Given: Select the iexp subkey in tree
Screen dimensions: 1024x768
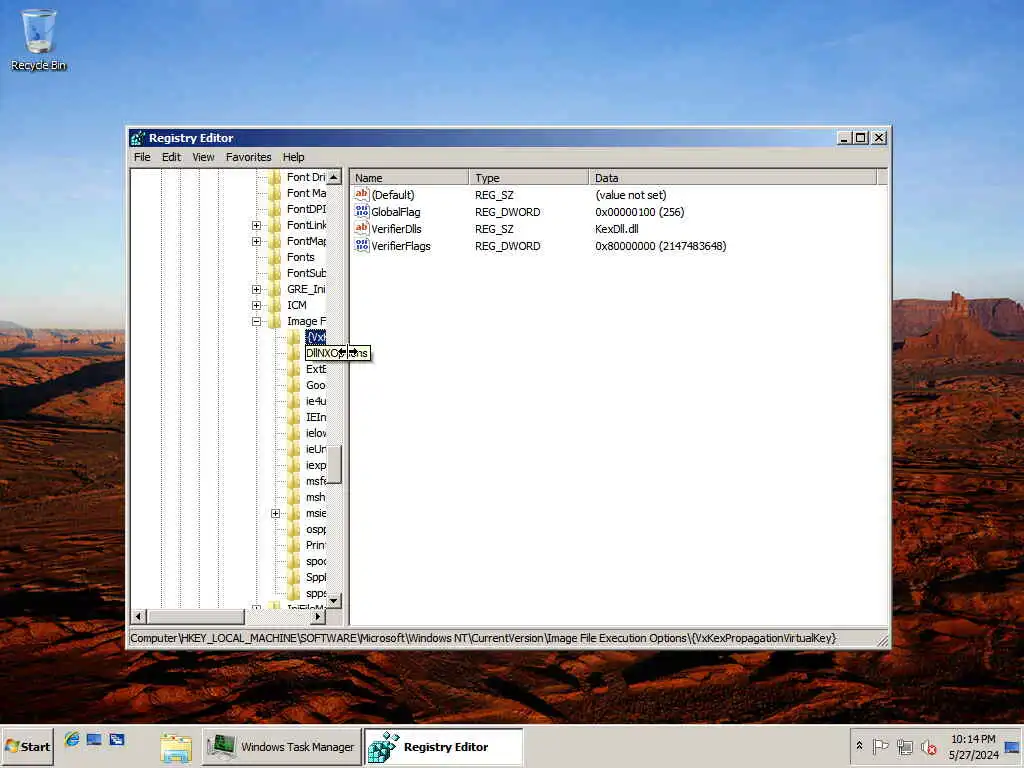Looking at the screenshot, I should coord(315,465).
